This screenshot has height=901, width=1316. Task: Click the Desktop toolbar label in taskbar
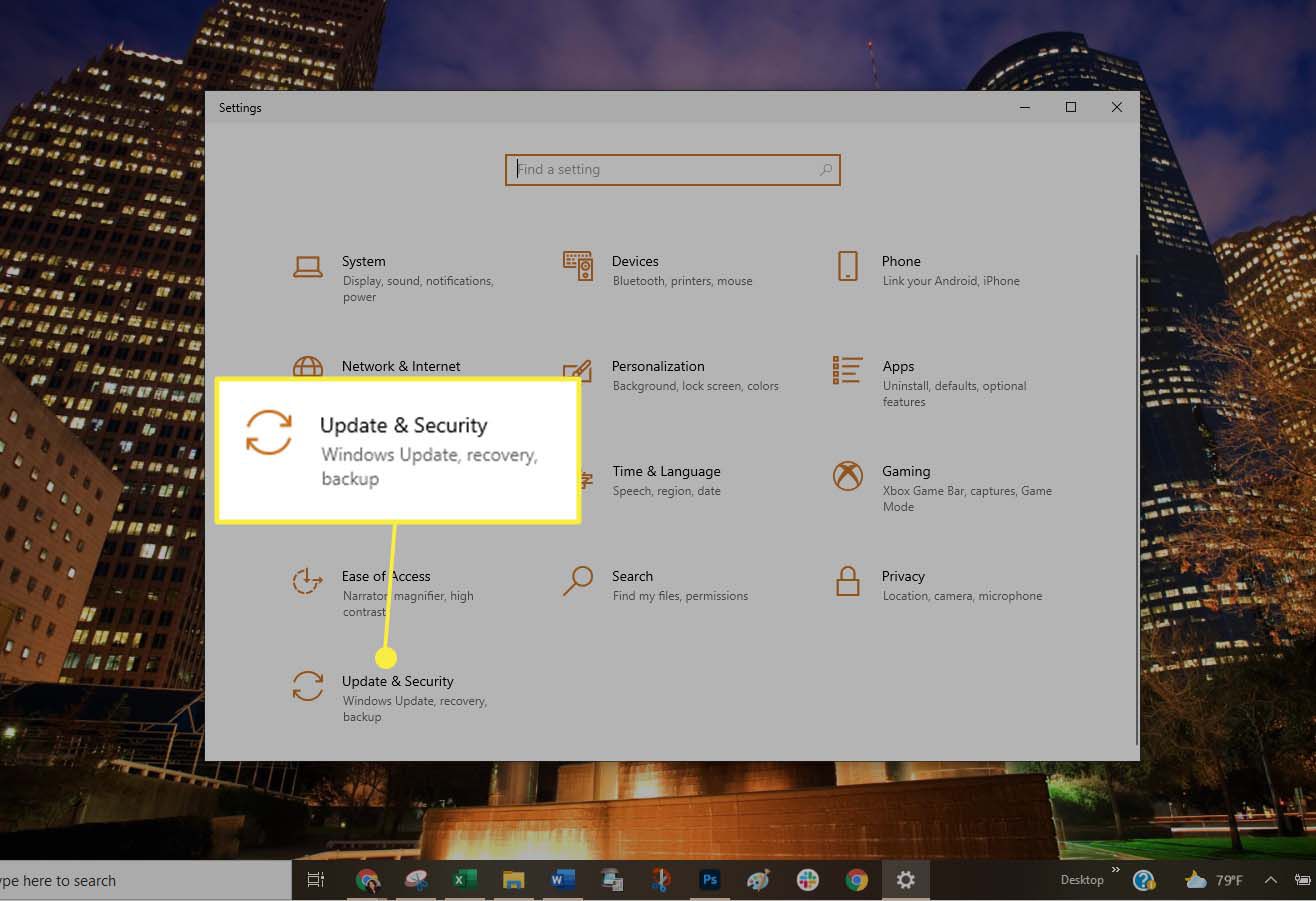[x=1082, y=880]
